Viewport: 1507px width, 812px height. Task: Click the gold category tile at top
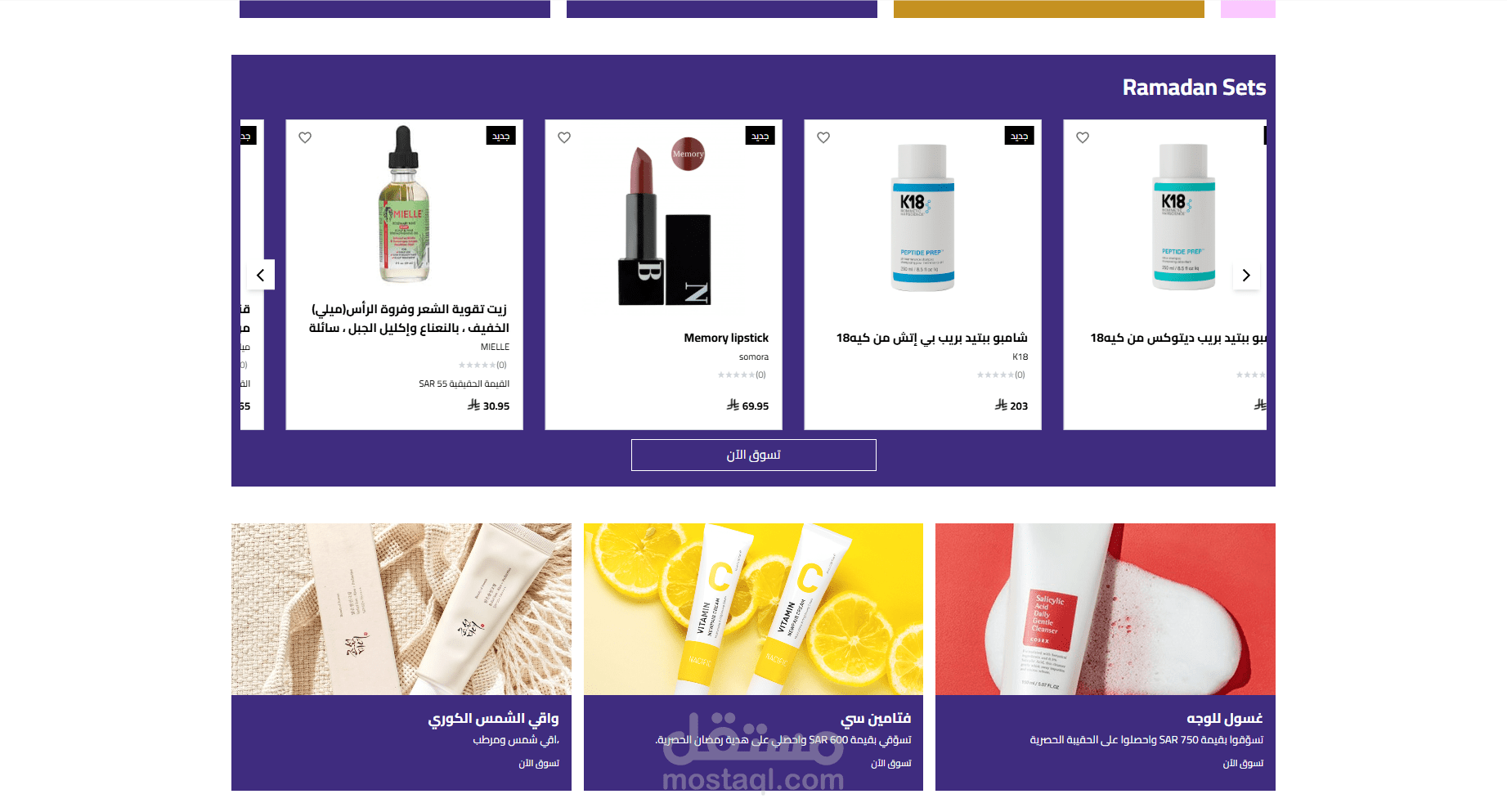(x=1049, y=9)
